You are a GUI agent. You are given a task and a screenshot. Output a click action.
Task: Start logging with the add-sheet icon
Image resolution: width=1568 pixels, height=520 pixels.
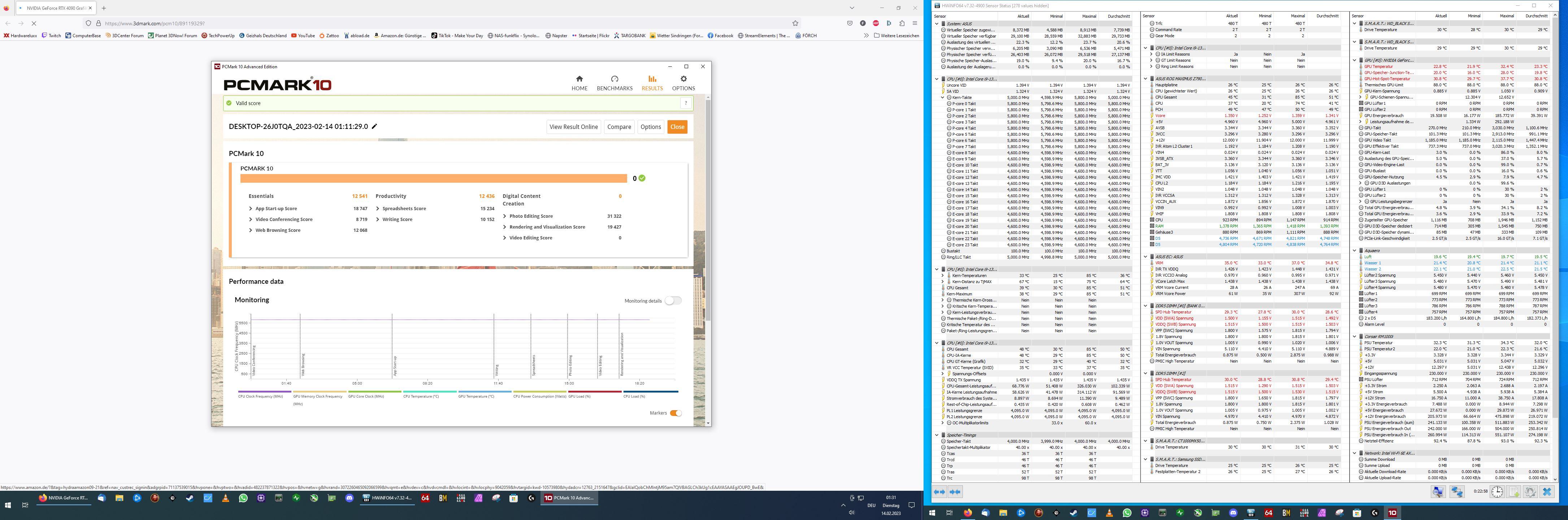click(x=1514, y=491)
